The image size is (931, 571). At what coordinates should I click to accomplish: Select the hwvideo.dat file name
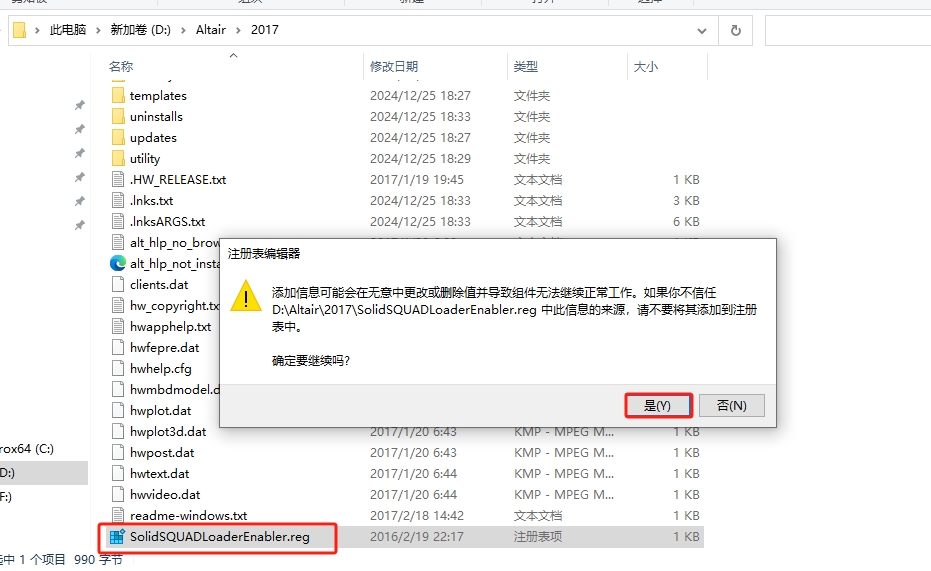(165, 494)
